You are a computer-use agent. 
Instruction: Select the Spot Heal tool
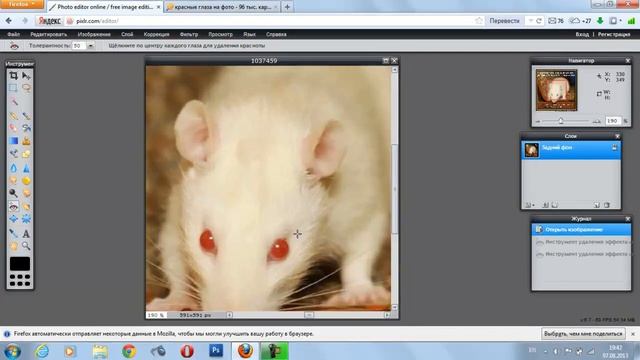tap(26, 207)
